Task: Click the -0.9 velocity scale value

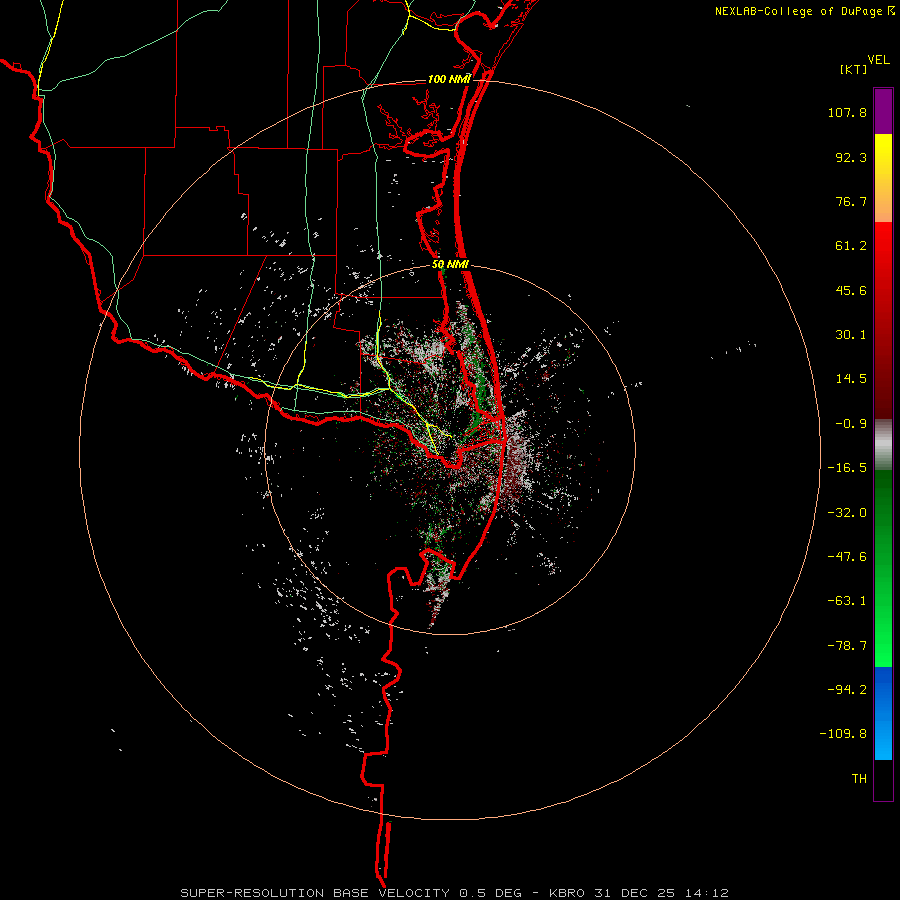Action: [x=851, y=424]
